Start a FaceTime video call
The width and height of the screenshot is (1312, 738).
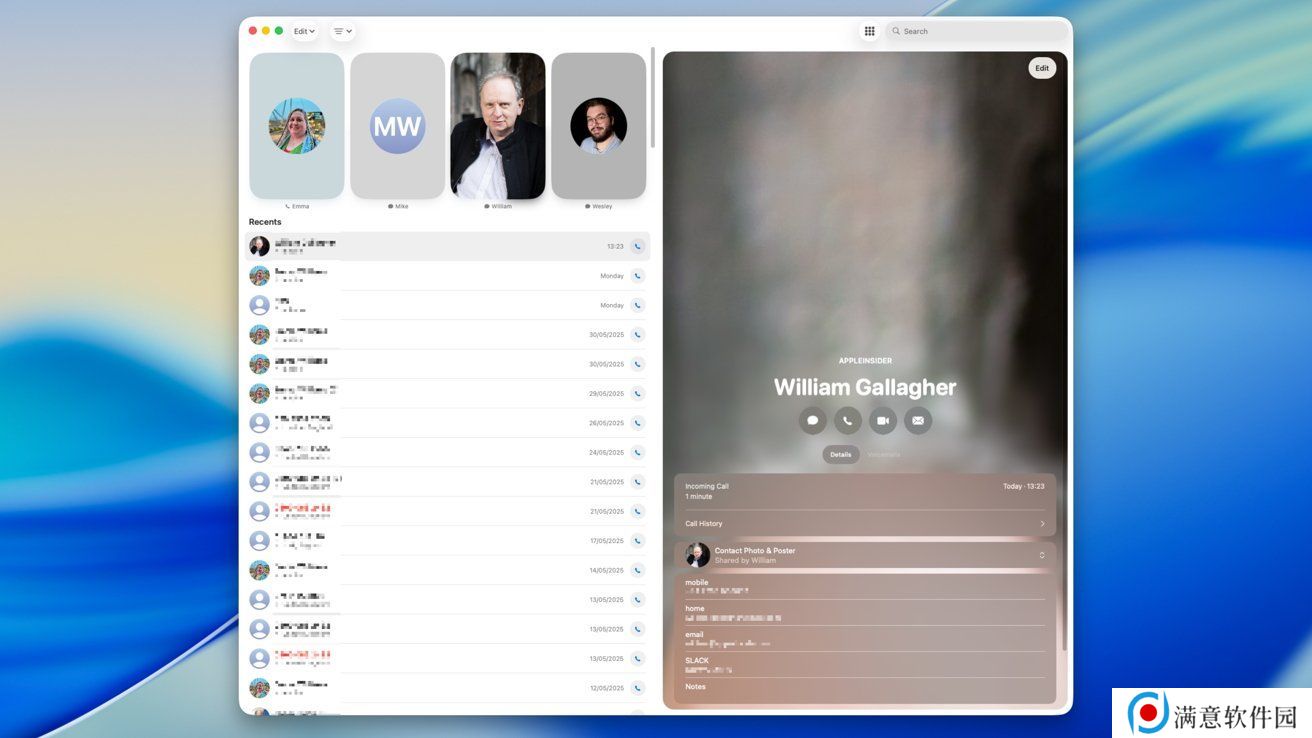pyautogui.click(x=883, y=421)
